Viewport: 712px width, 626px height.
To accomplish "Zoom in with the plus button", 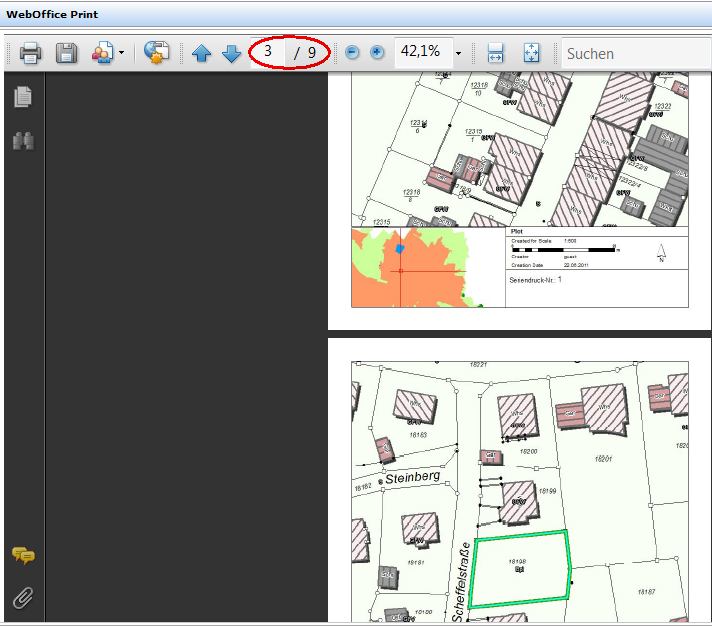I will [377, 52].
